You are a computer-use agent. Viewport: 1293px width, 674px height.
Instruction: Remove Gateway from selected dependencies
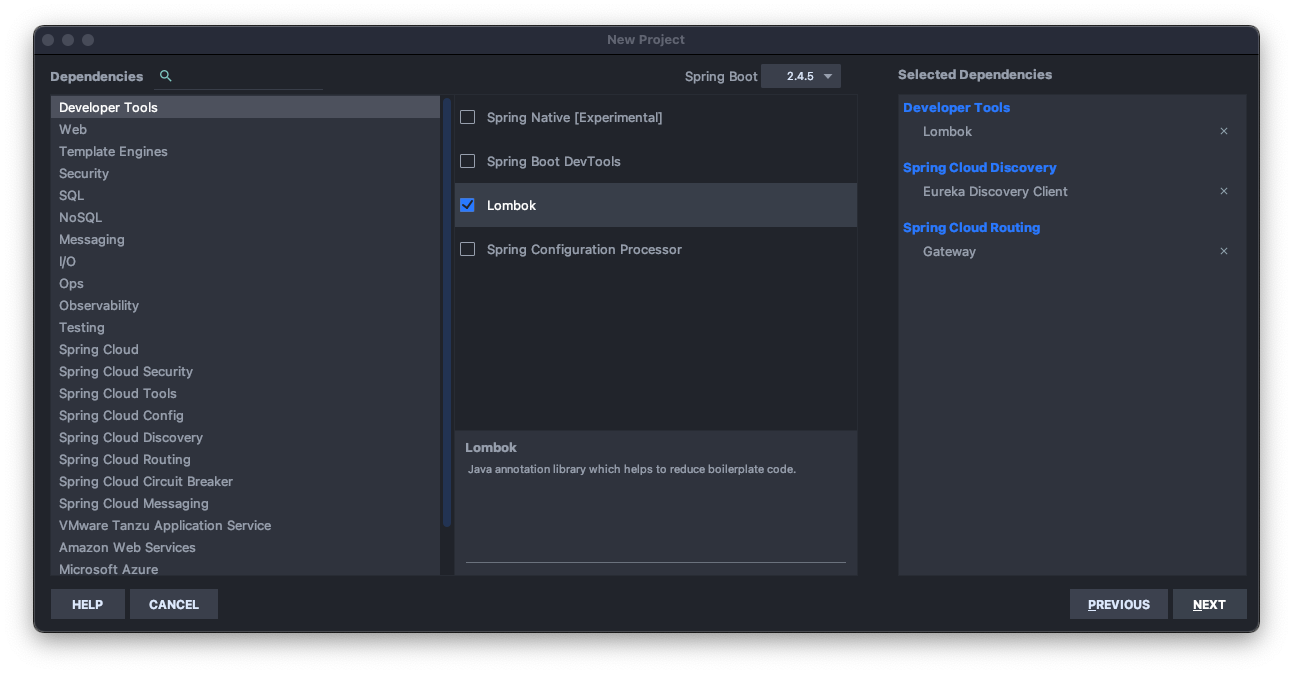pyautogui.click(x=1223, y=251)
